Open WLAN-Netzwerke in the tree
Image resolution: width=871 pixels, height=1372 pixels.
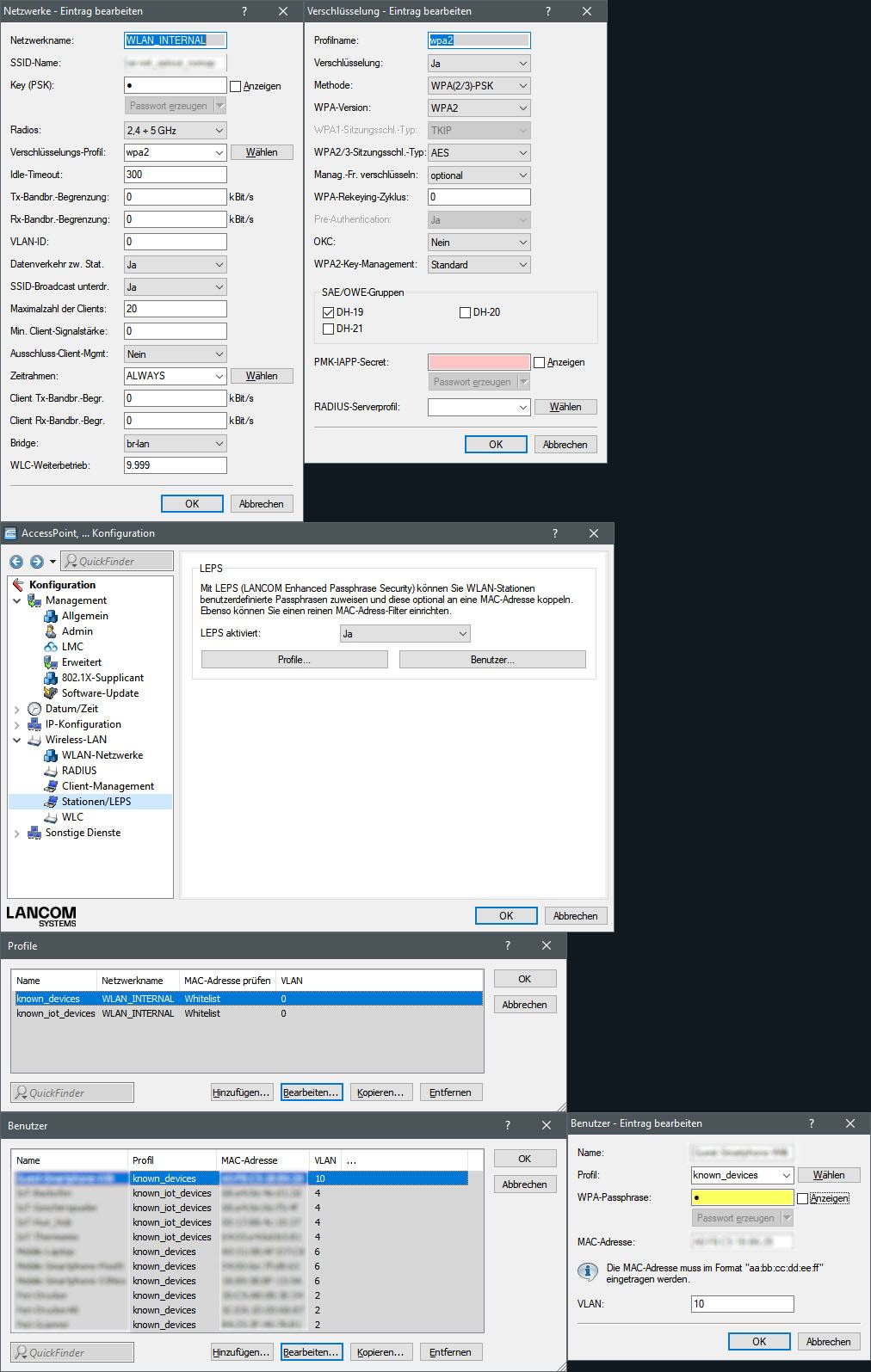(102, 755)
